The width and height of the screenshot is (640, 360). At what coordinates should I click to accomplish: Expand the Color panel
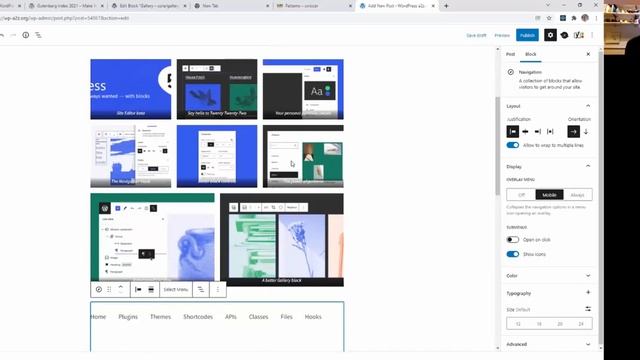(588, 276)
